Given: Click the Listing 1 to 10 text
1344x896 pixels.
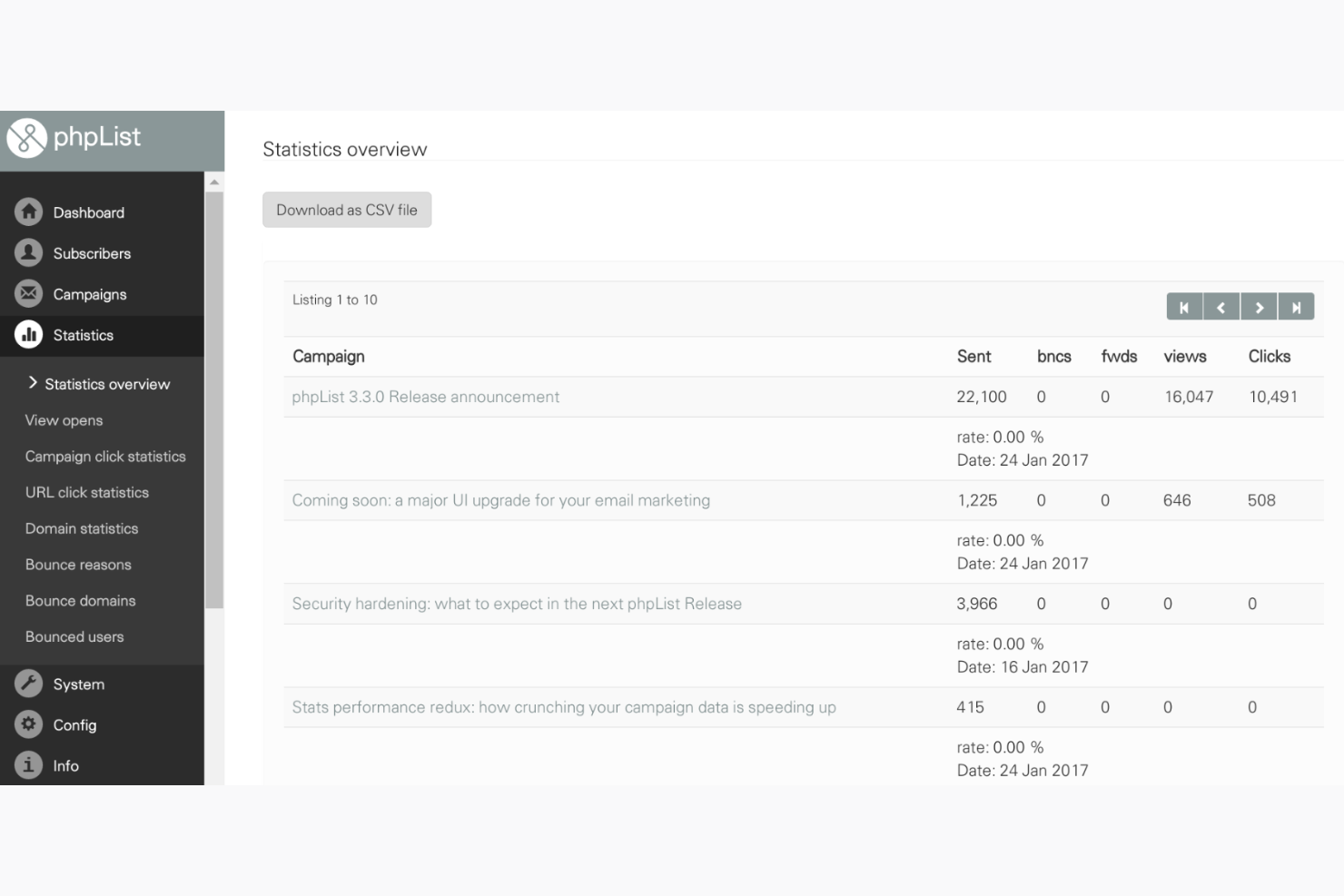Looking at the screenshot, I should (335, 300).
